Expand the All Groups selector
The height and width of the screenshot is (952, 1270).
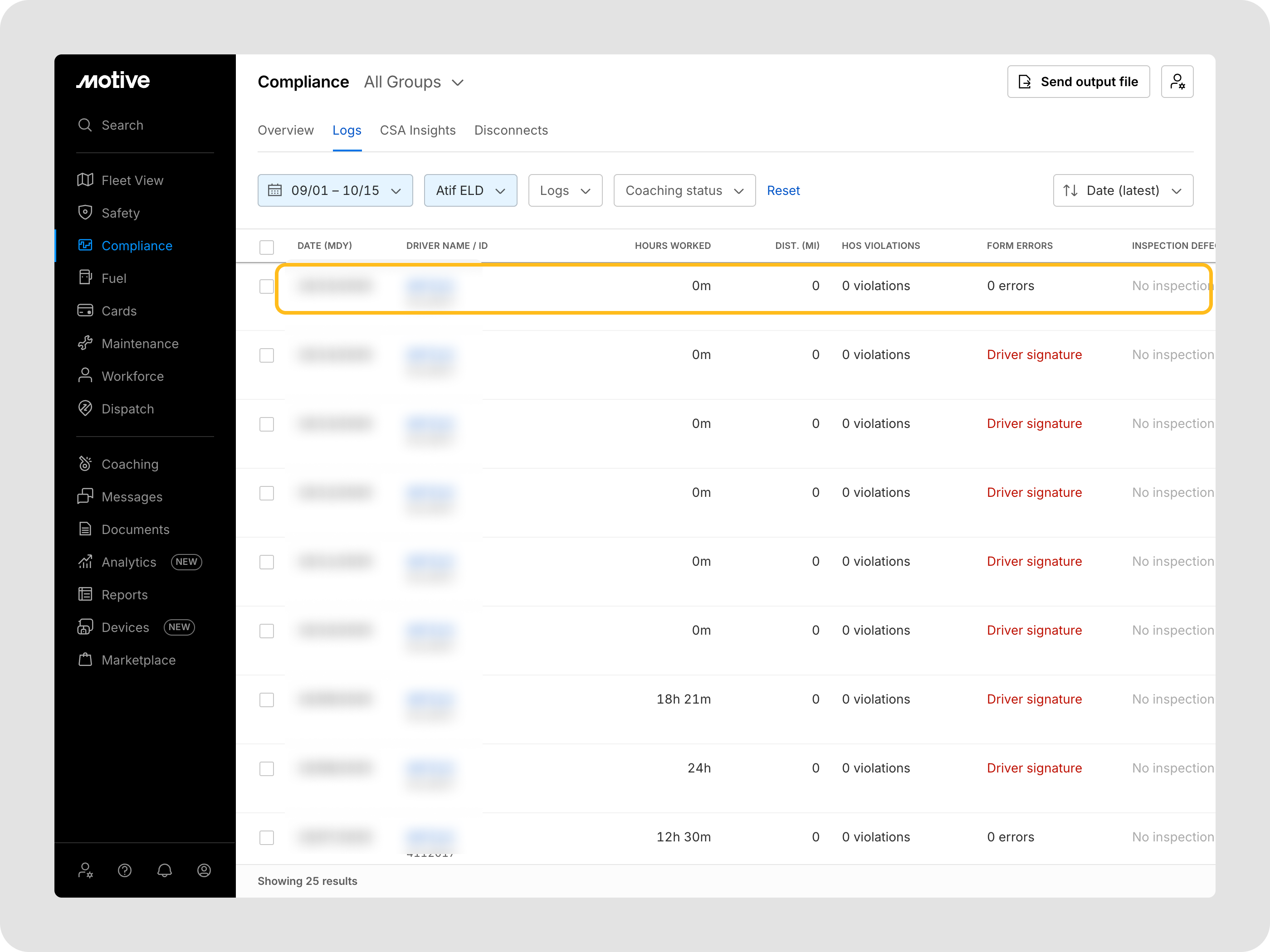pos(413,82)
